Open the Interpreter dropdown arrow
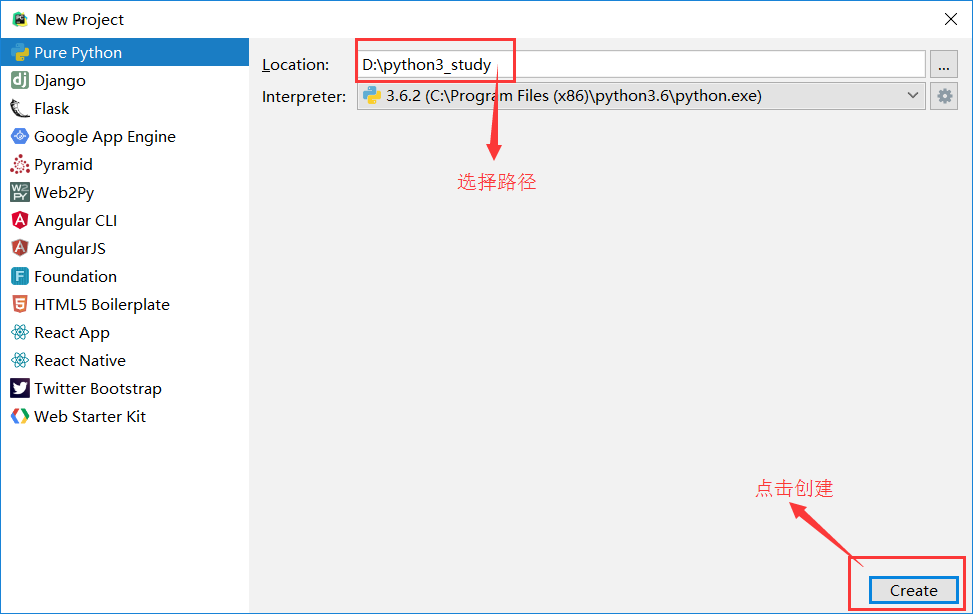This screenshot has width=973, height=614. pos(912,96)
